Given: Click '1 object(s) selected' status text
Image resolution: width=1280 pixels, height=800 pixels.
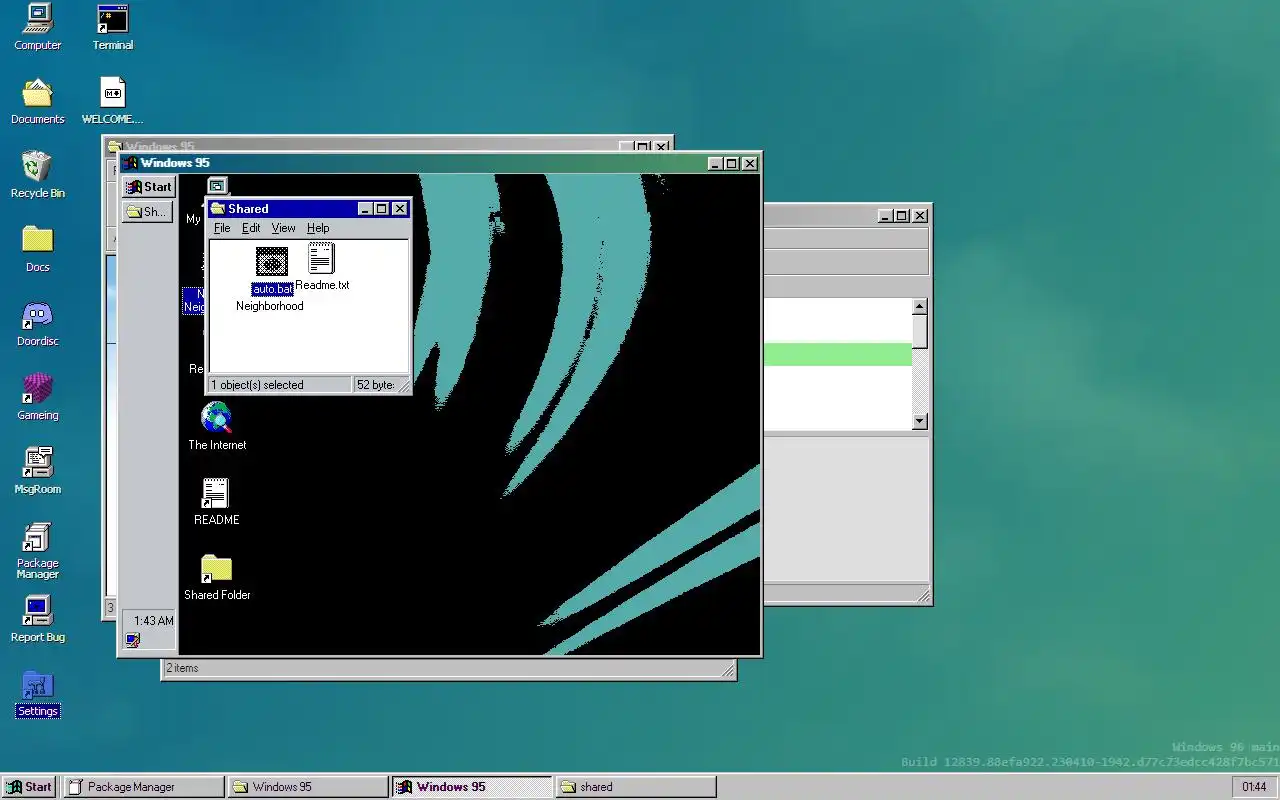Looking at the screenshot, I should click(257, 385).
